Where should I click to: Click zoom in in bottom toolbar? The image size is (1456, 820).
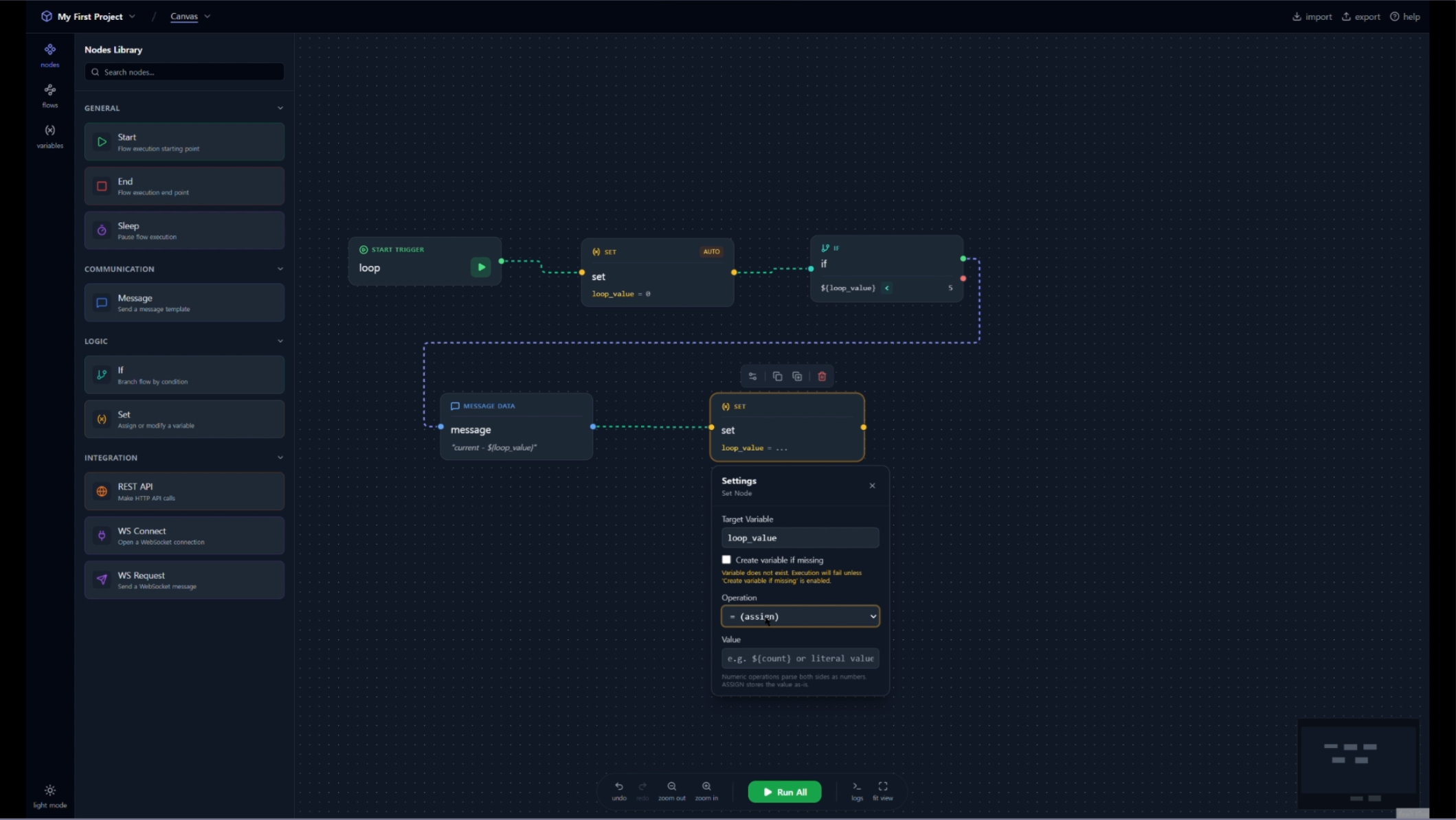coord(706,791)
